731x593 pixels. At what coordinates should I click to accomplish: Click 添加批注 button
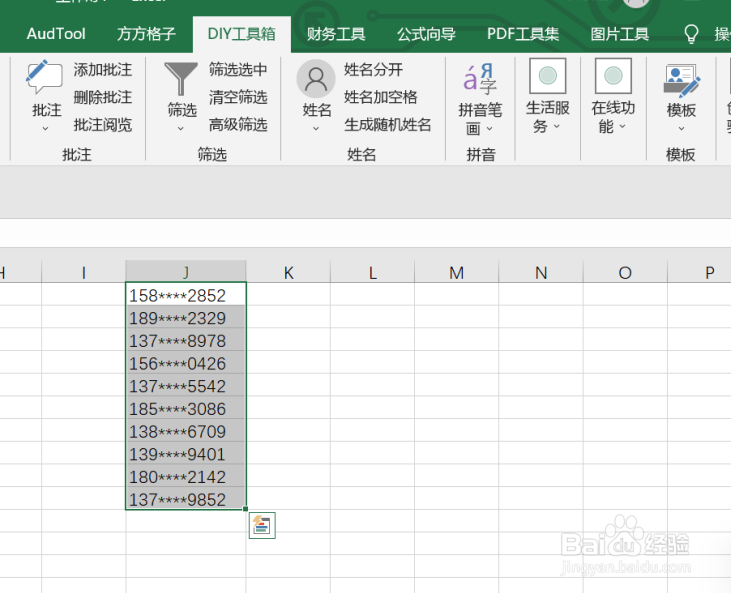[x=103, y=69]
